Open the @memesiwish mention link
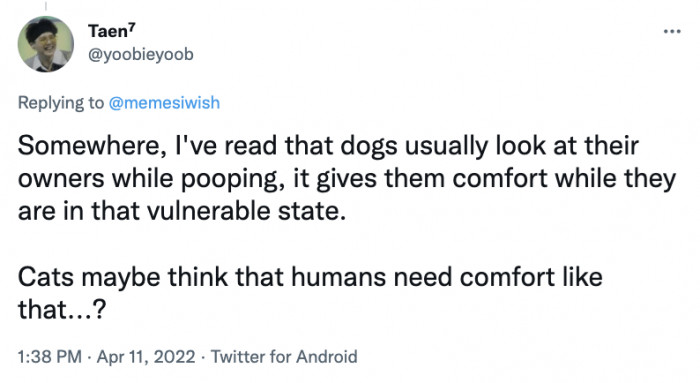 [164, 103]
